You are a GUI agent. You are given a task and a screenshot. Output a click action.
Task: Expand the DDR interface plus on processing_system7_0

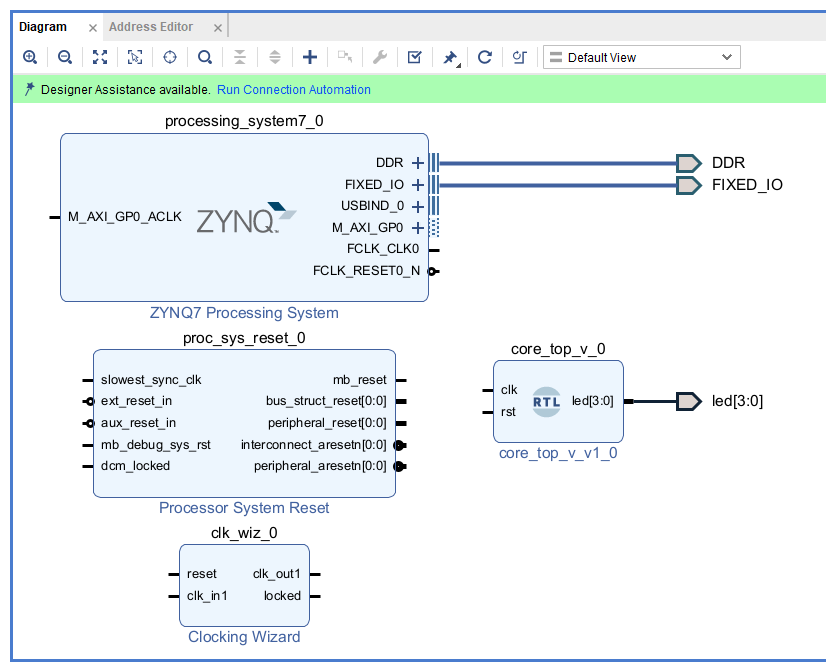point(418,163)
